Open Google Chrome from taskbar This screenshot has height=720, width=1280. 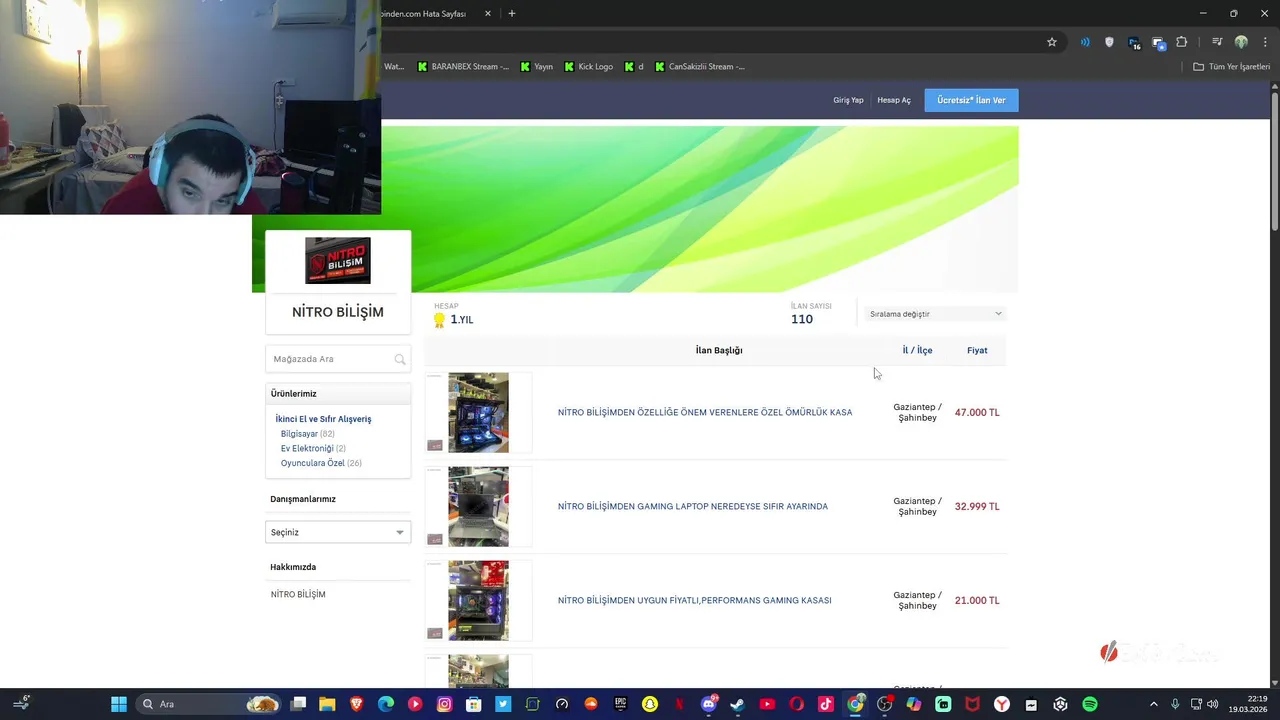855,704
